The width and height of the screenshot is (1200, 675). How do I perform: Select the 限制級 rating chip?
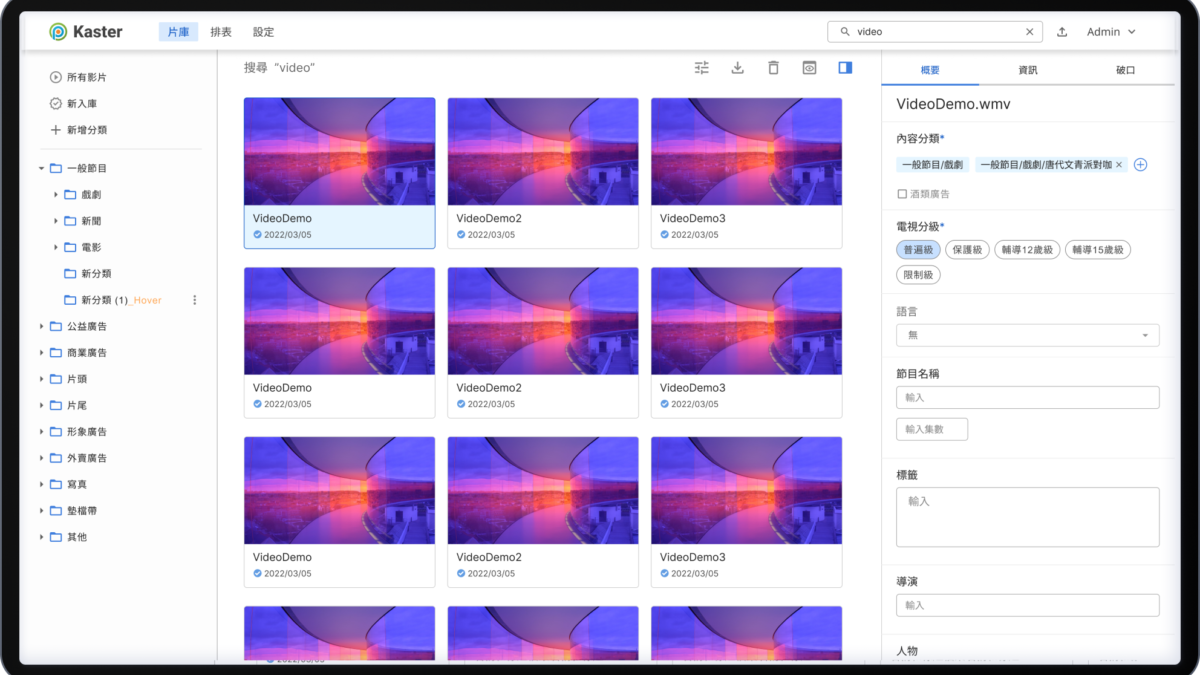pyautogui.click(x=918, y=274)
